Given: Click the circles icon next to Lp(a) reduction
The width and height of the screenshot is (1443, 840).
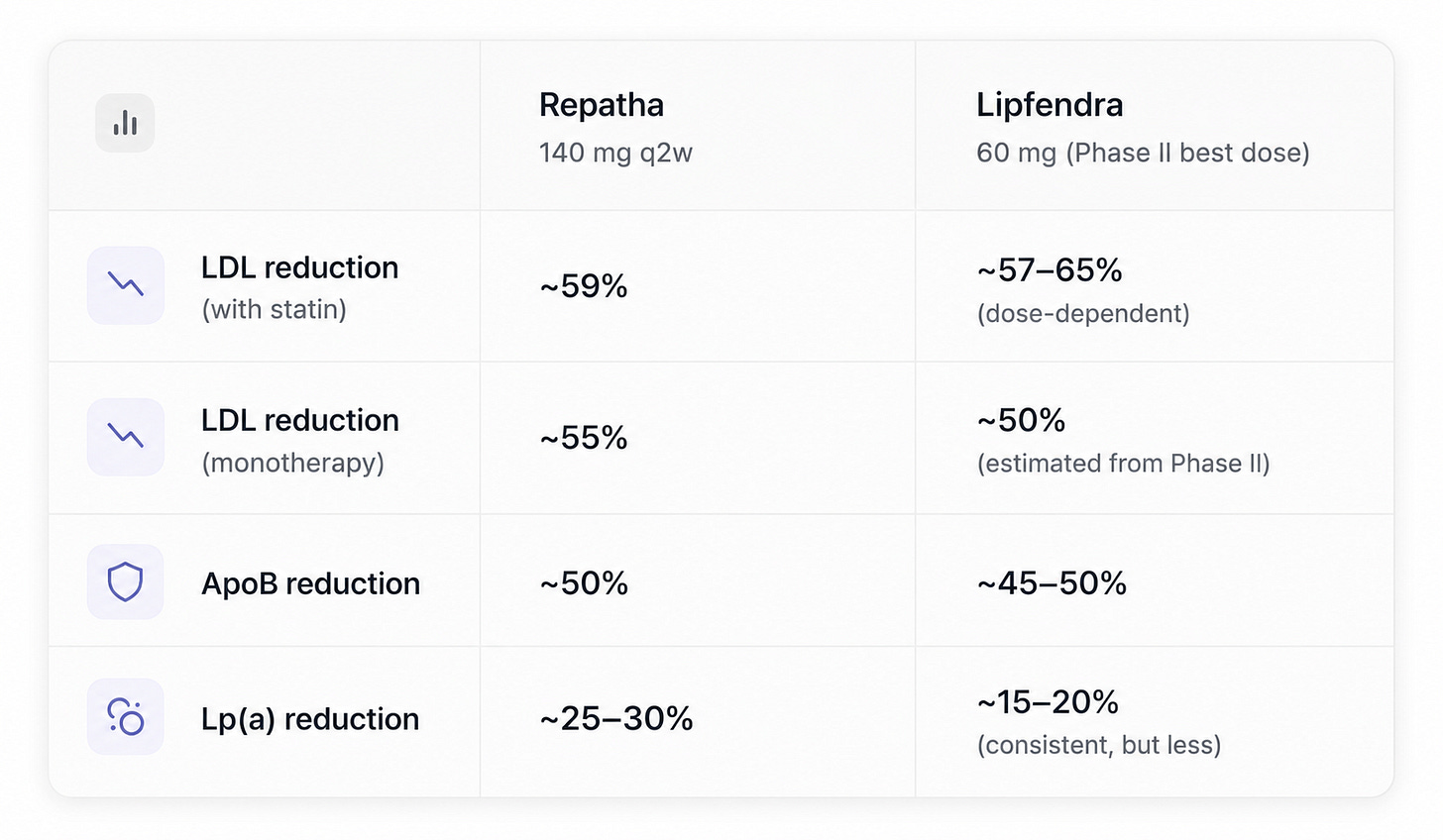Looking at the screenshot, I should click(126, 716).
